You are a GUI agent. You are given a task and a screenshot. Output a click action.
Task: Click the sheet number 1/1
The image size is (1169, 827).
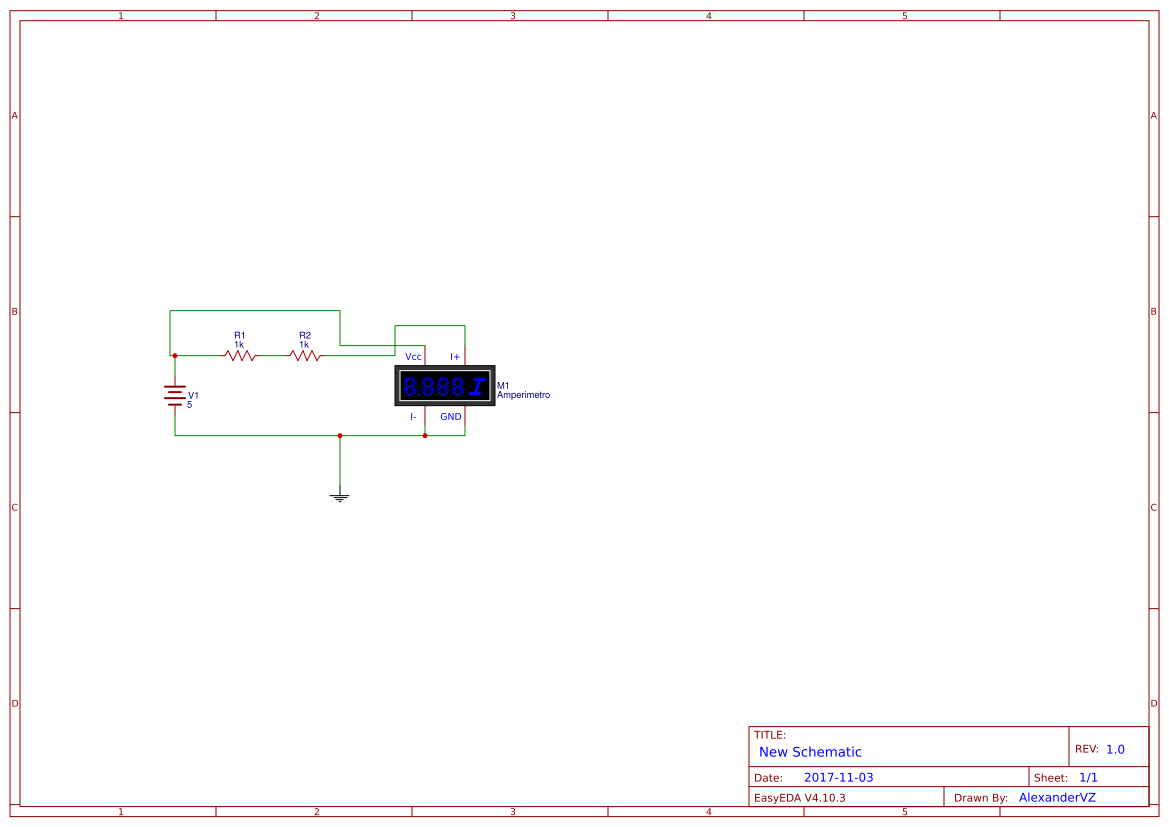[x=1089, y=776]
